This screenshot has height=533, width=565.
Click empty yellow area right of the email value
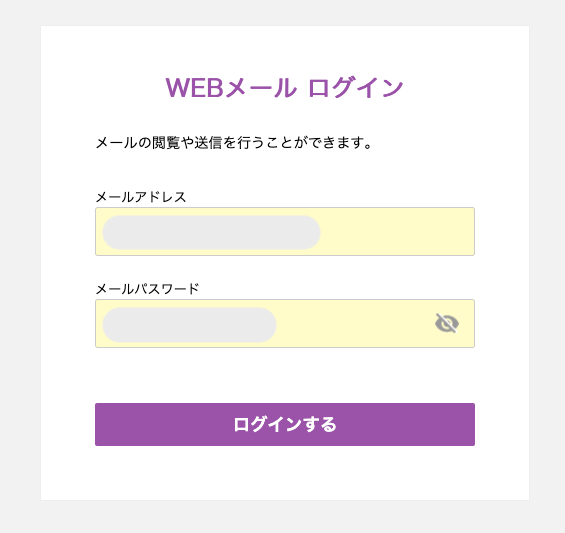[396, 231]
